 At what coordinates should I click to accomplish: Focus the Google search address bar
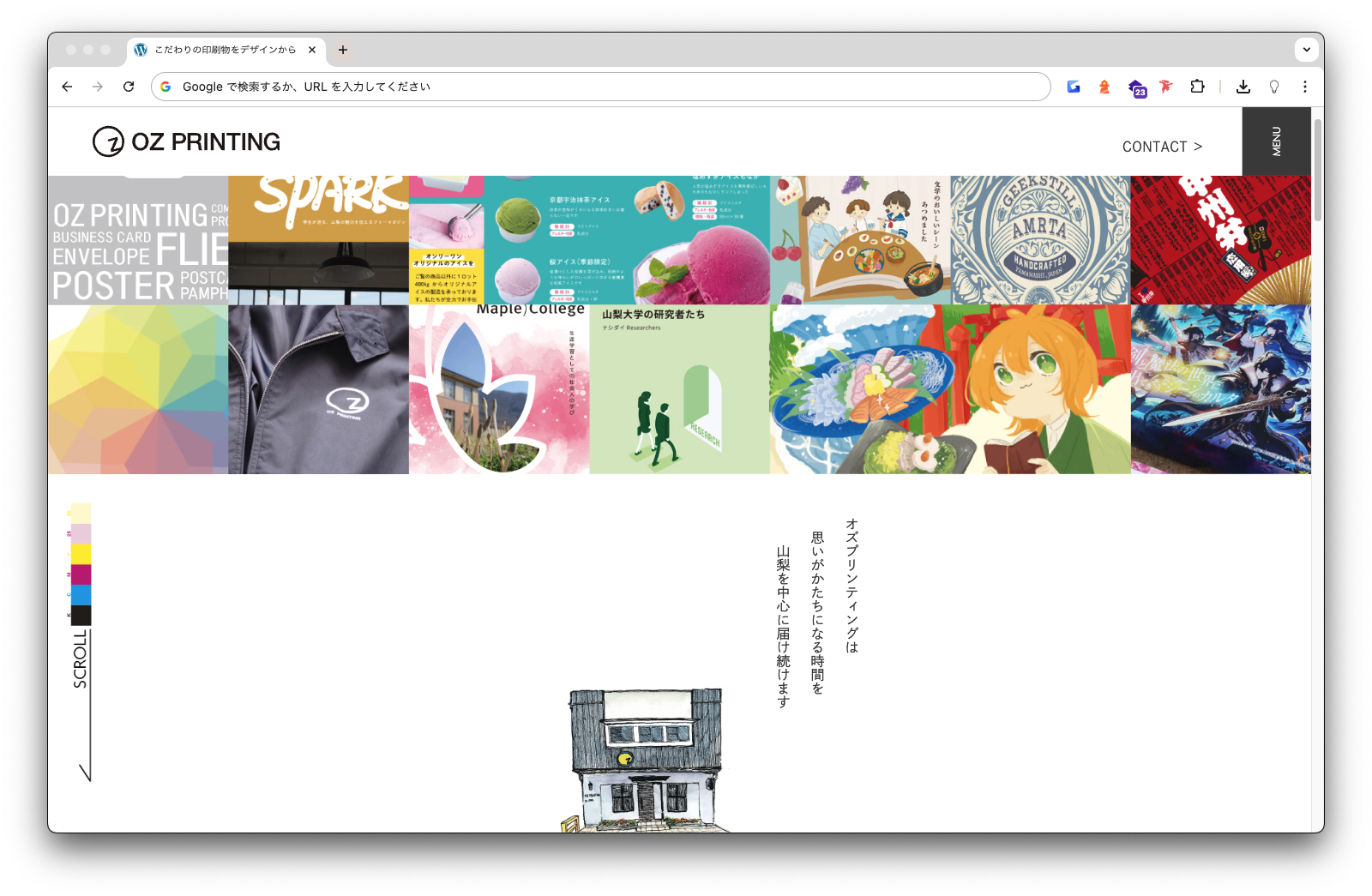coord(600,87)
